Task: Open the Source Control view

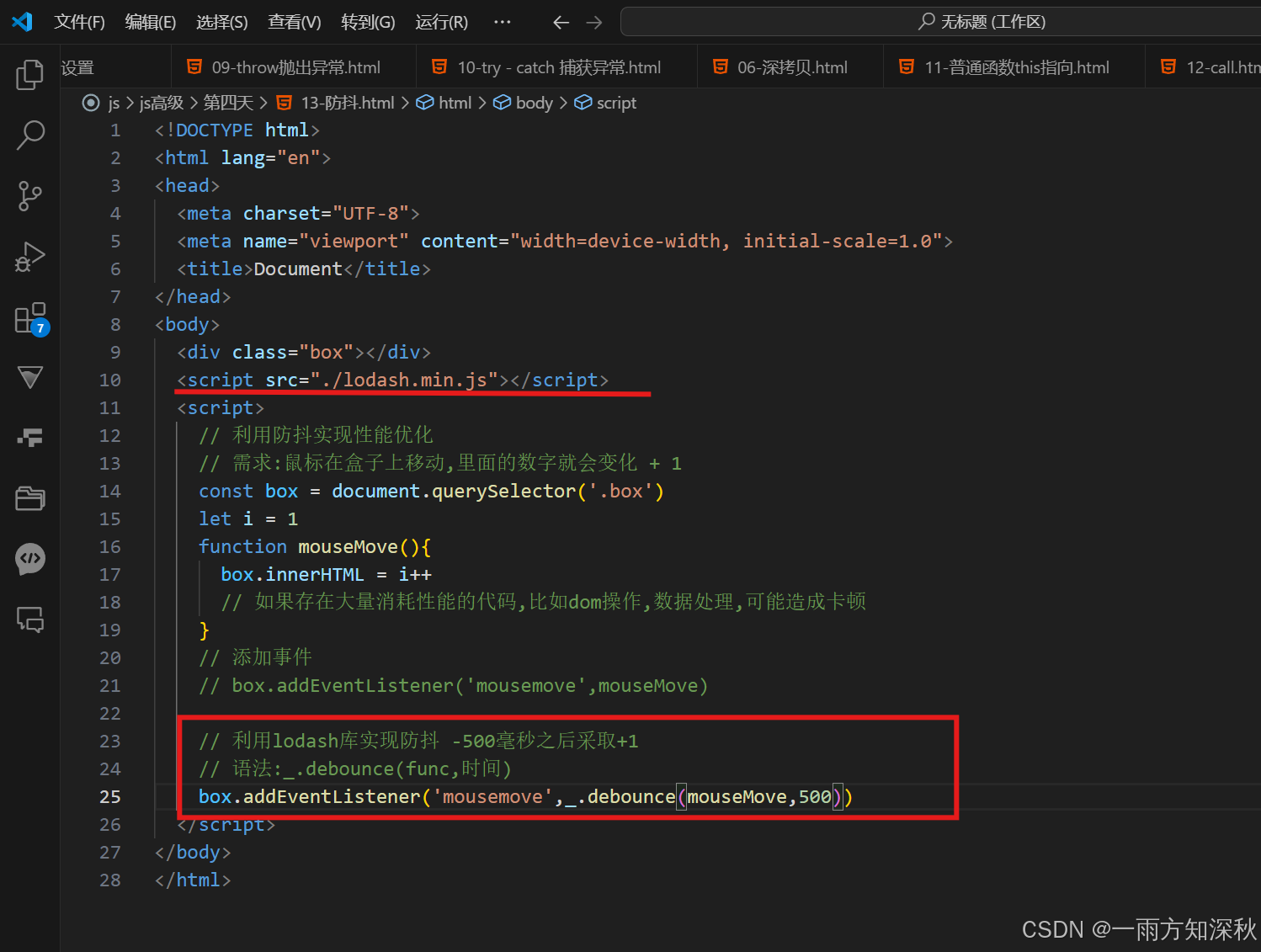Action: pyautogui.click(x=30, y=195)
